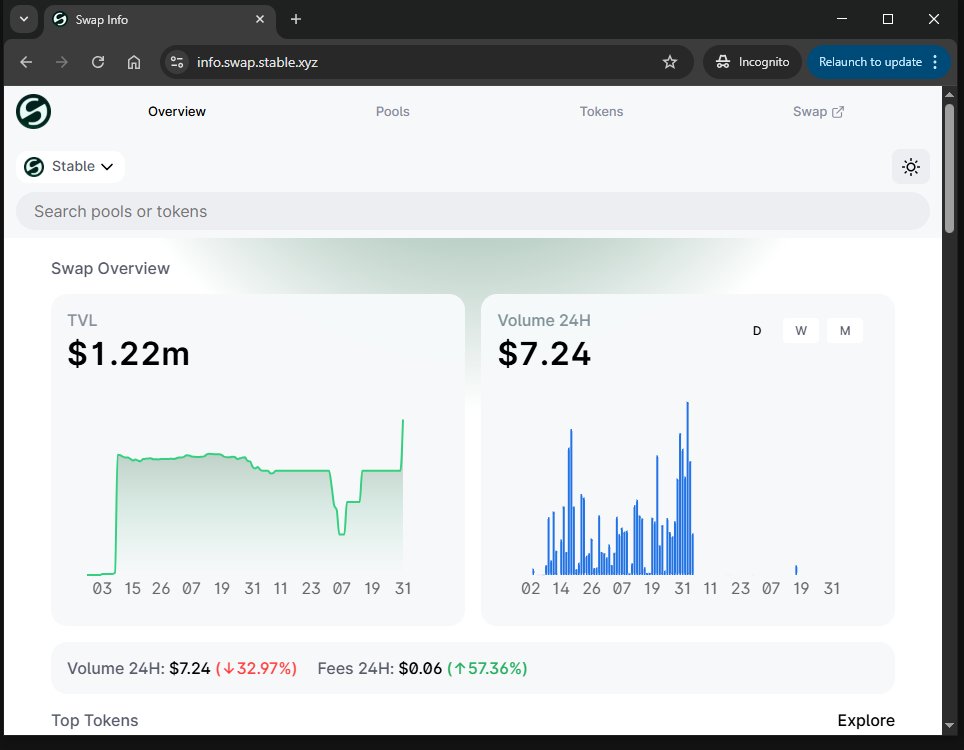Bookmark this page with the star icon

pyautogui.click(x=670, y=62)
